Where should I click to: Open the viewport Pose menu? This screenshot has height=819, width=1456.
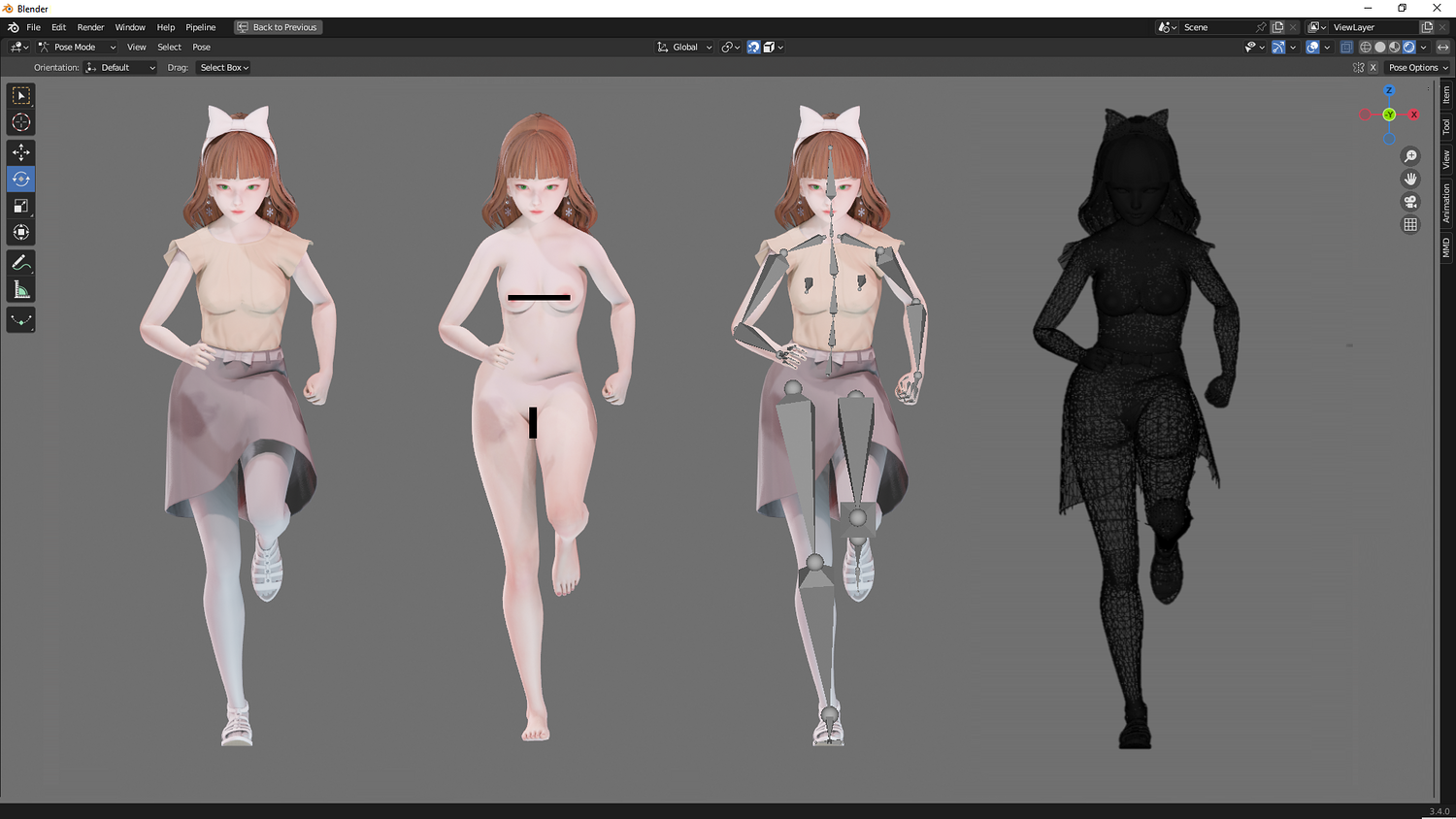tap(201, 47)
